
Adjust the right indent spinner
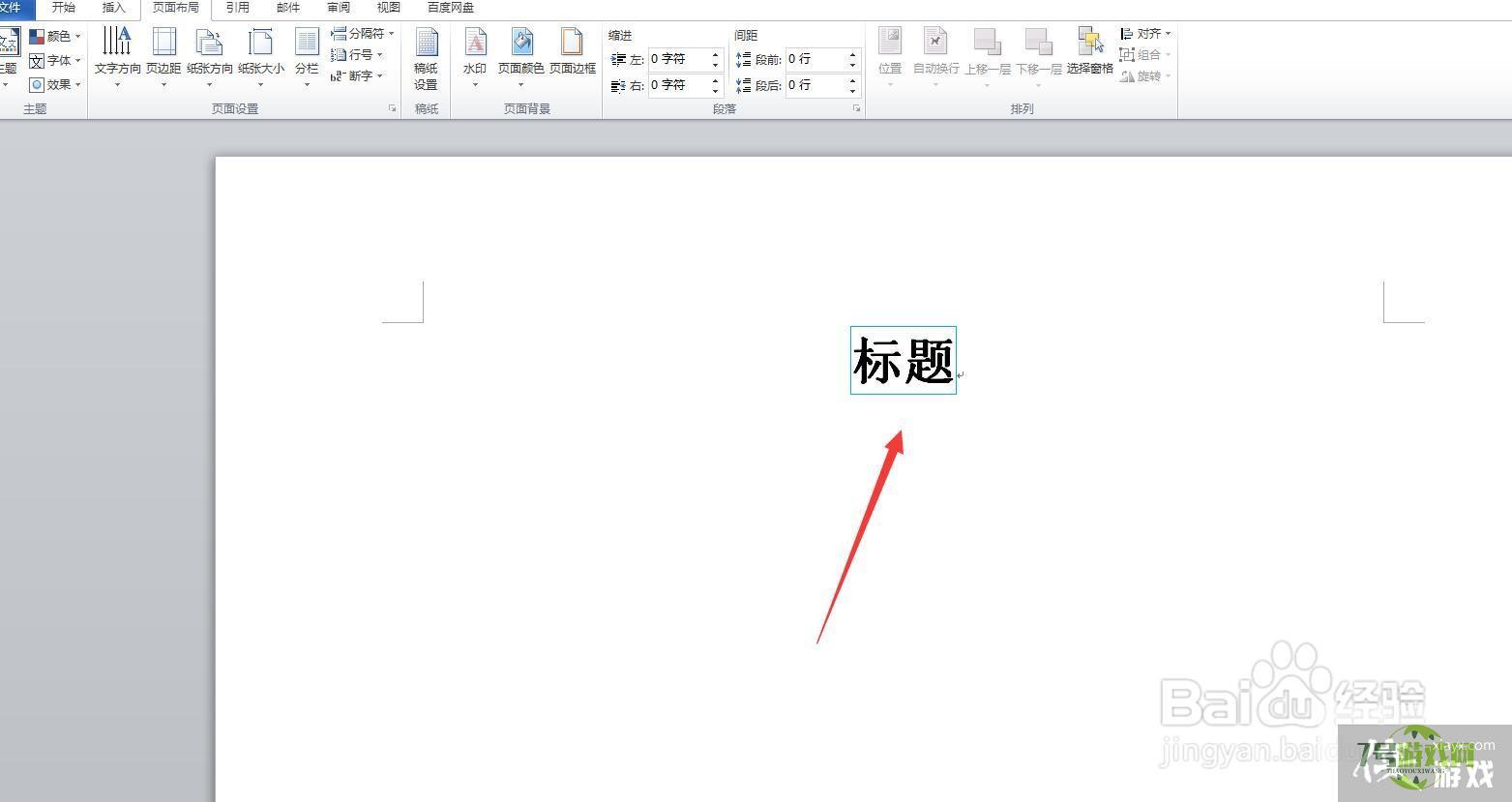[x=716, y=85]
